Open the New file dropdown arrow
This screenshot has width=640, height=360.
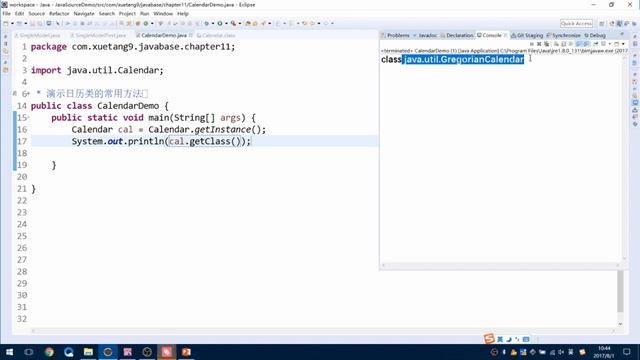[12, 24]
